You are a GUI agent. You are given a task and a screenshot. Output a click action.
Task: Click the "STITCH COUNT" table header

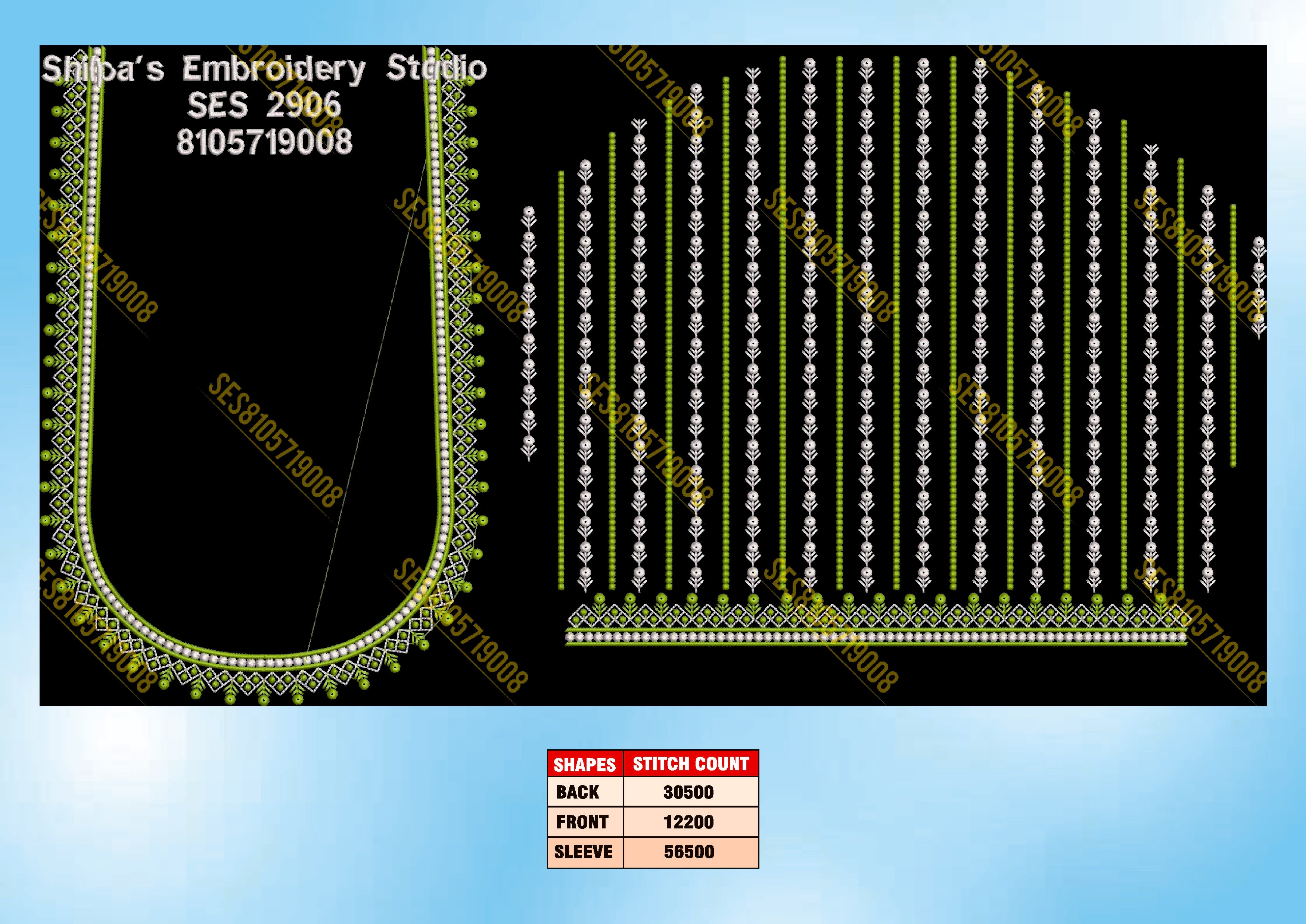click(x=691, y=763)
